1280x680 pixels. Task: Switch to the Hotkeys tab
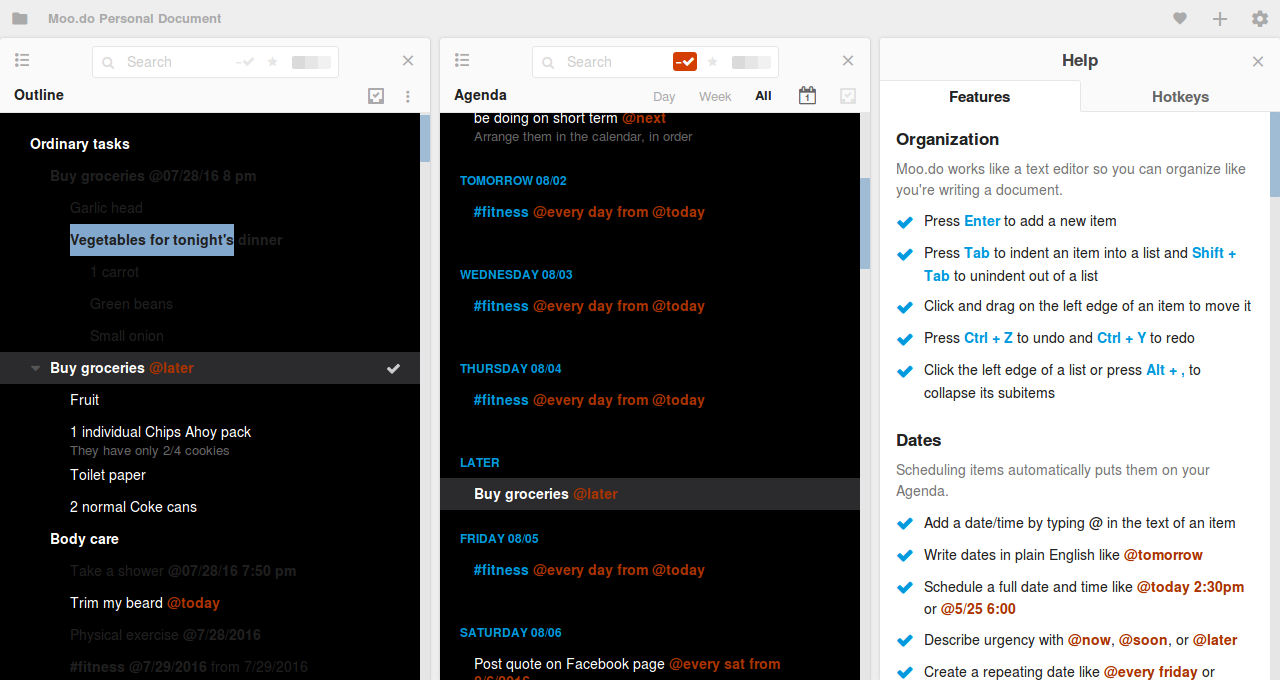[1180, 97]
